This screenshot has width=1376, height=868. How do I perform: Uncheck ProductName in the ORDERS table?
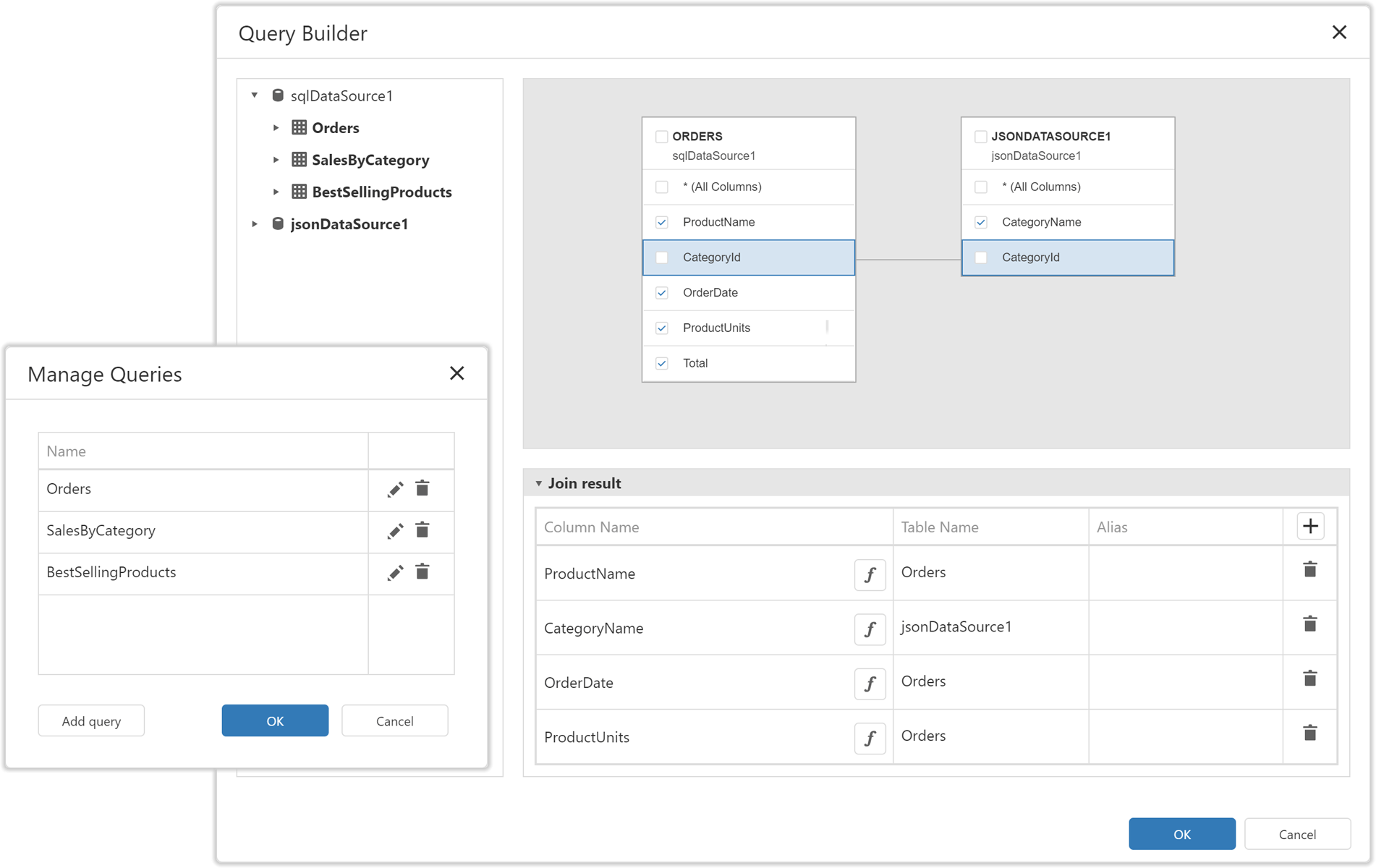(661, 222)
